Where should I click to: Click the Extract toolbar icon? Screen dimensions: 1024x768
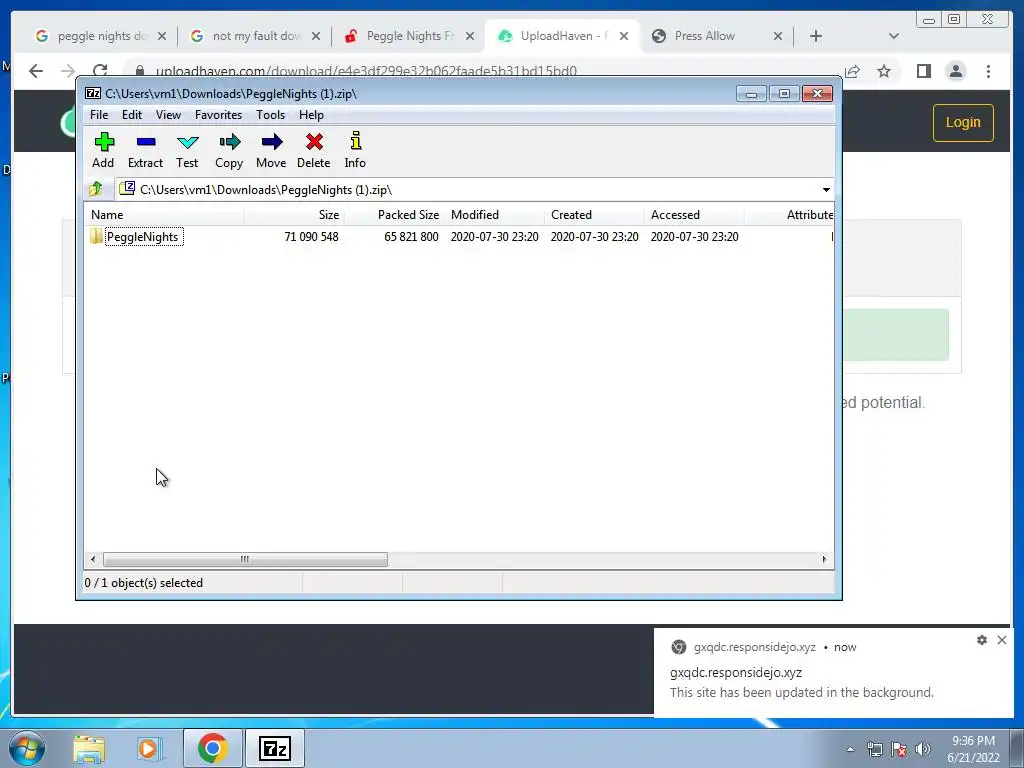coord(145,150)
